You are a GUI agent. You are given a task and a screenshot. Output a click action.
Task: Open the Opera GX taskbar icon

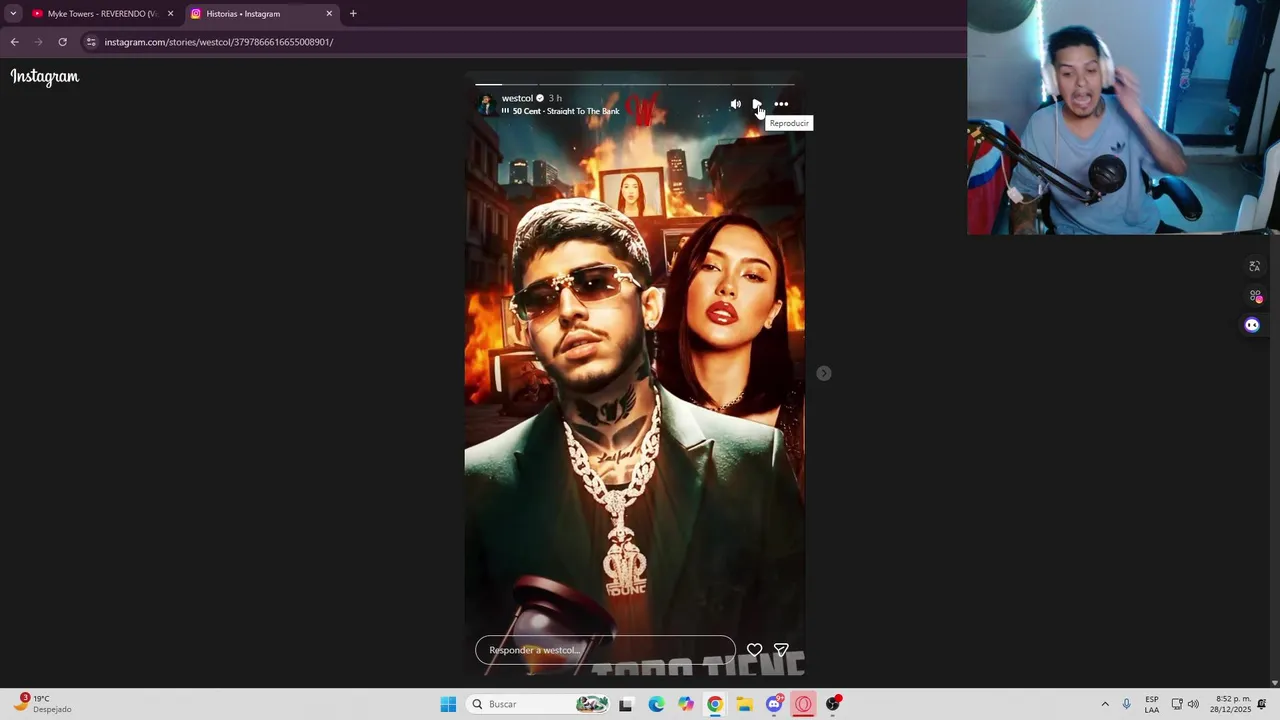pos(803,704)
